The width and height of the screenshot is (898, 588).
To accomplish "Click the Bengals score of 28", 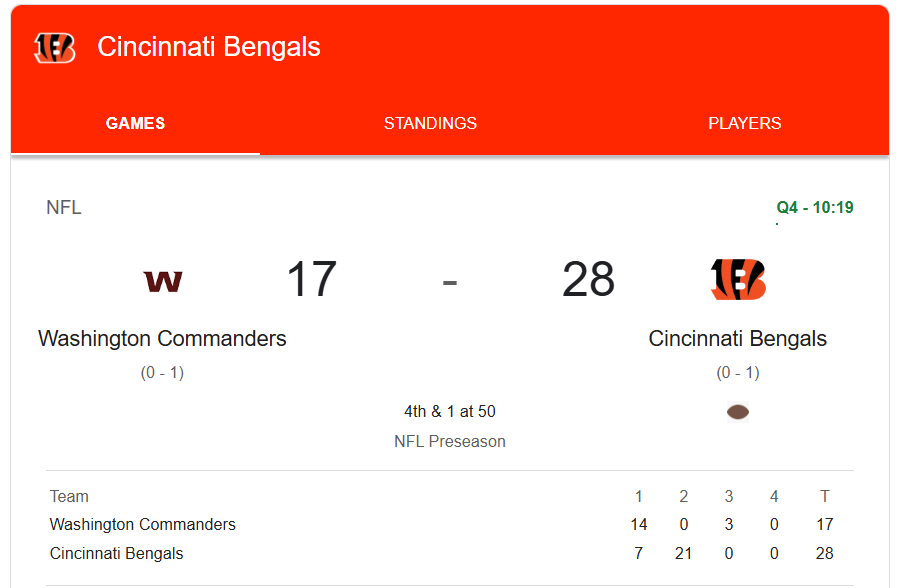I will (588, 279).
